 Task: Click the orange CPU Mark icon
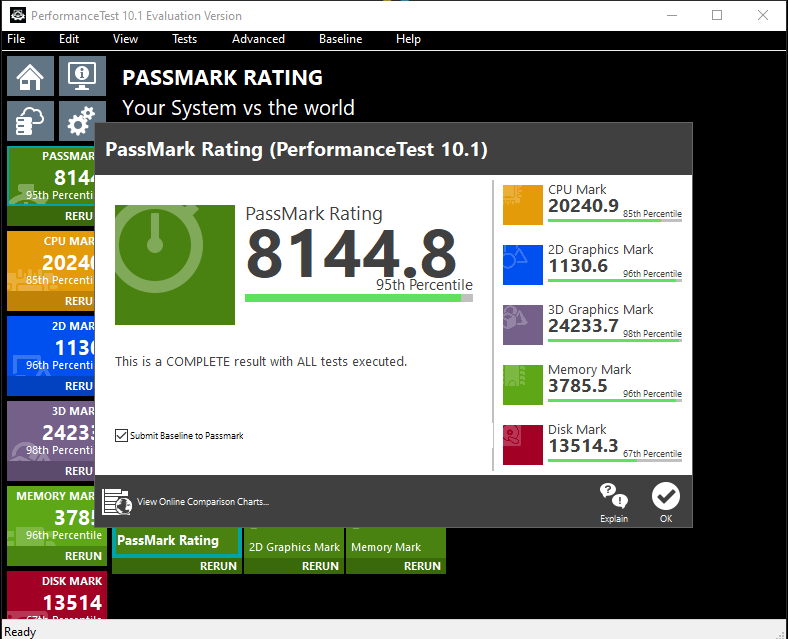(523, 204)
